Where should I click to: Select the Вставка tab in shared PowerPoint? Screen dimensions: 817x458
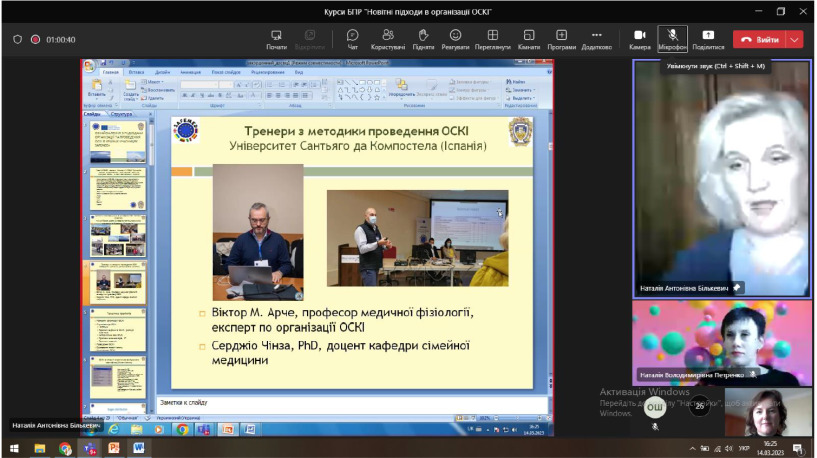(x=136, y=72)
